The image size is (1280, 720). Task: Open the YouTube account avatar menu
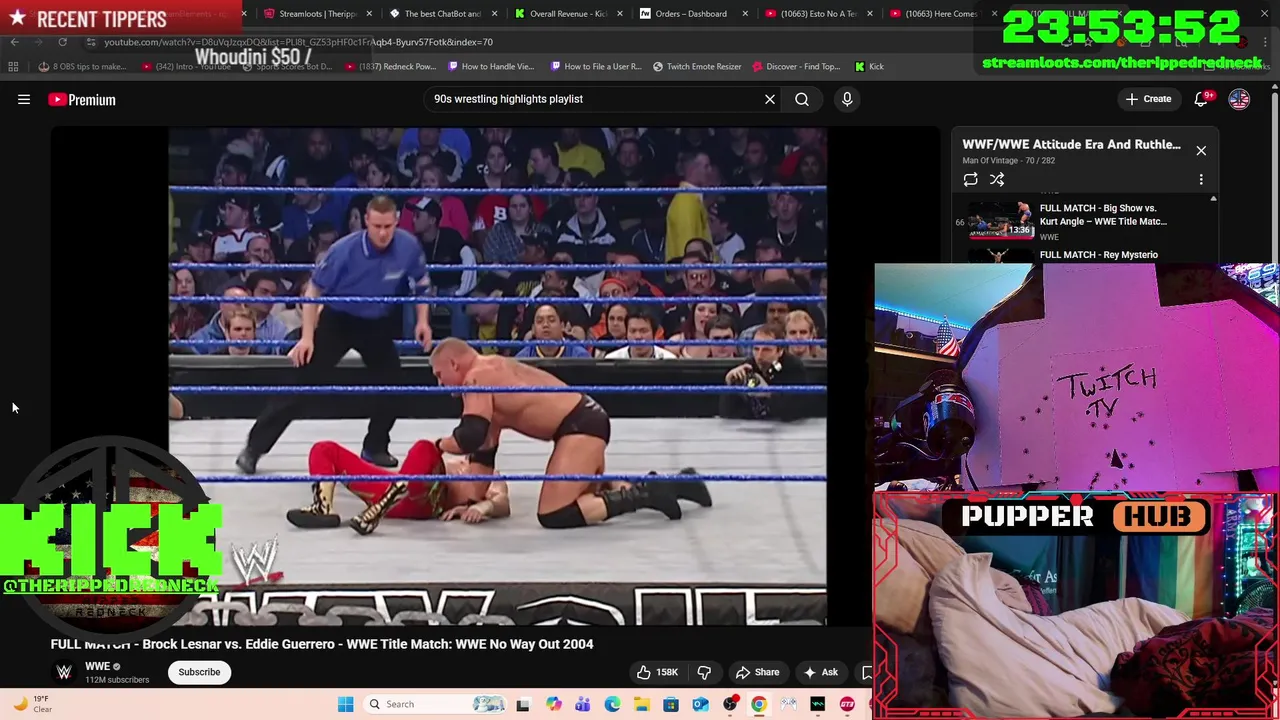tap(1239, 99)
